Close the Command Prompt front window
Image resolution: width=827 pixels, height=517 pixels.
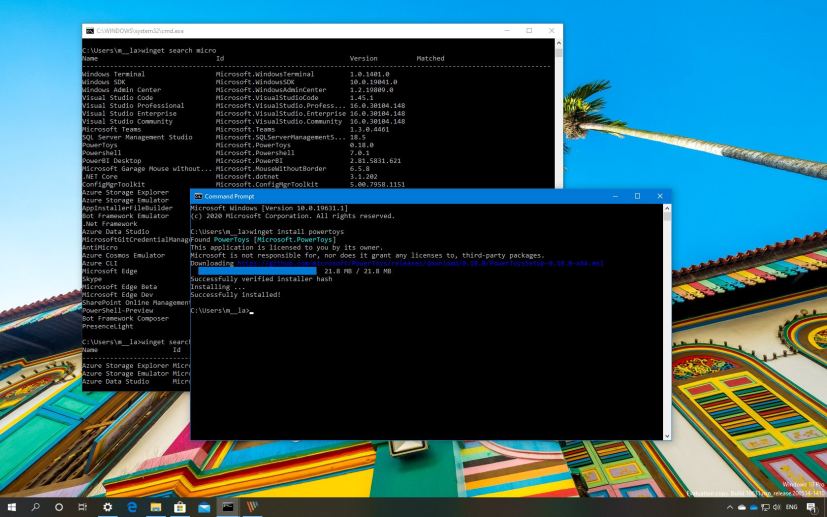pos(660,196)
